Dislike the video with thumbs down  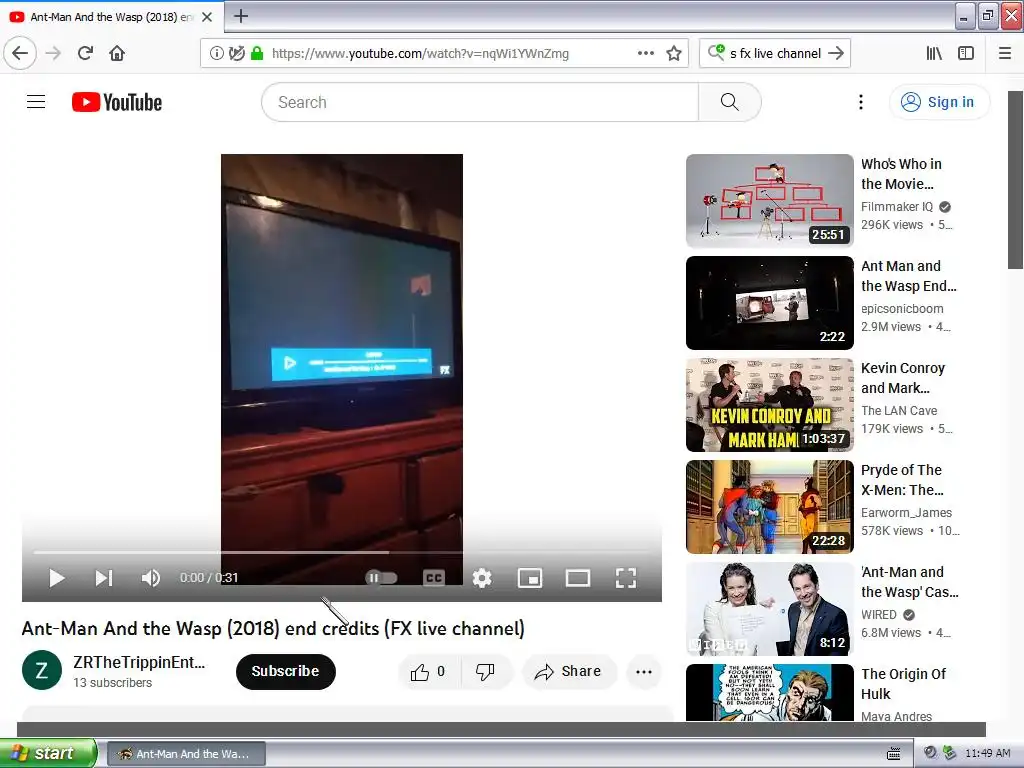click(x=485, y=671)
